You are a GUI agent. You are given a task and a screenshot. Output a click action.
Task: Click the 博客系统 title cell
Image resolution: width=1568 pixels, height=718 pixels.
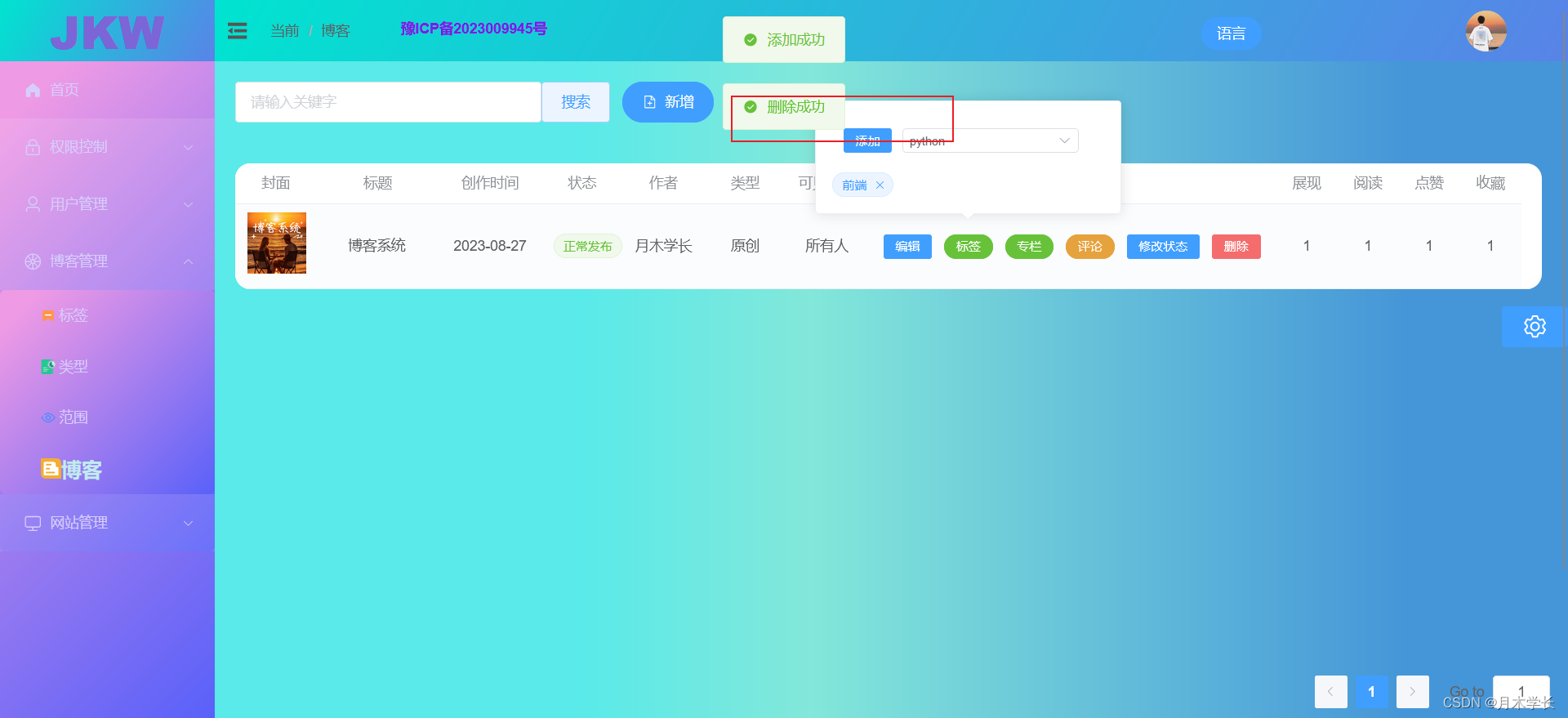tap(377, 246)
